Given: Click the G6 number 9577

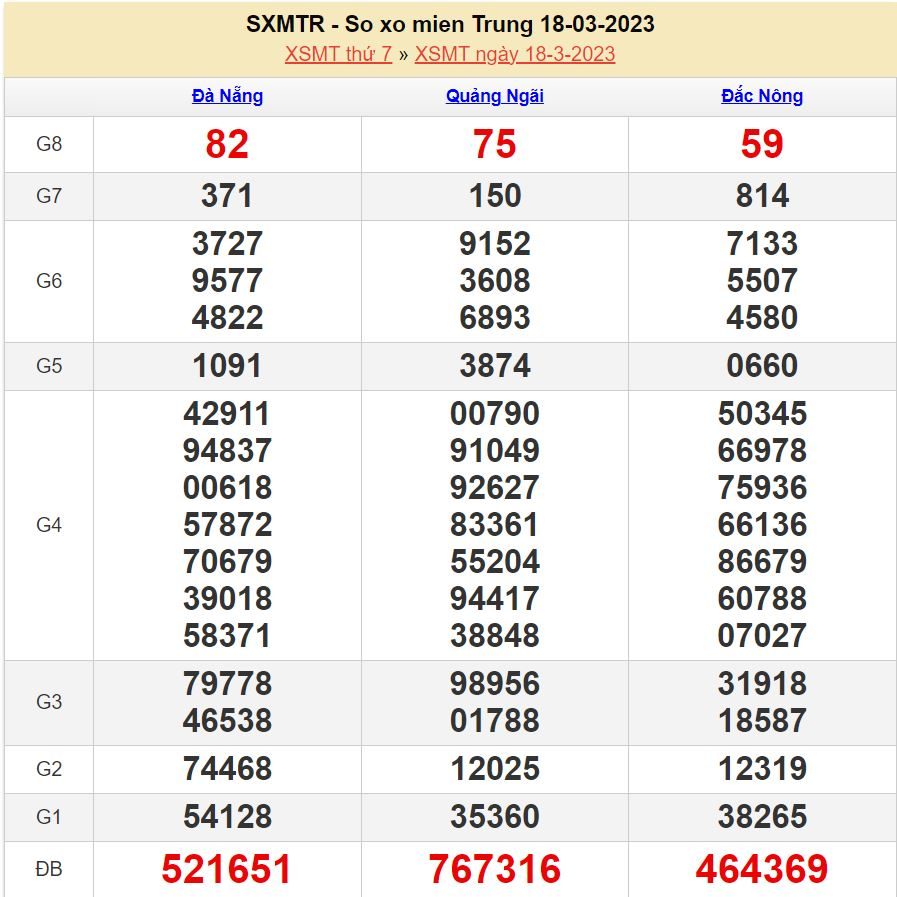Looking at the screenshot, I should click(x=227, y=281).
